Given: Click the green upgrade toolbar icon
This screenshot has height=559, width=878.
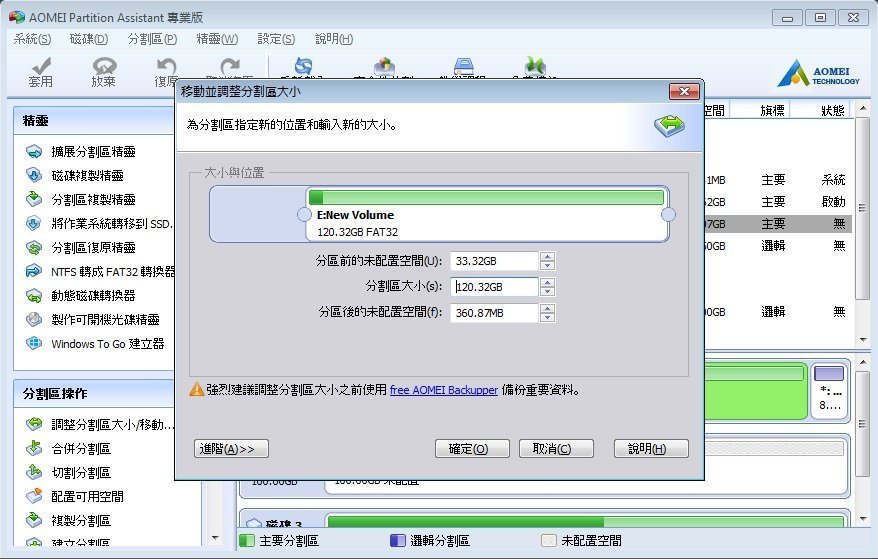Looking at the screenshot, I should click(535, 66).
